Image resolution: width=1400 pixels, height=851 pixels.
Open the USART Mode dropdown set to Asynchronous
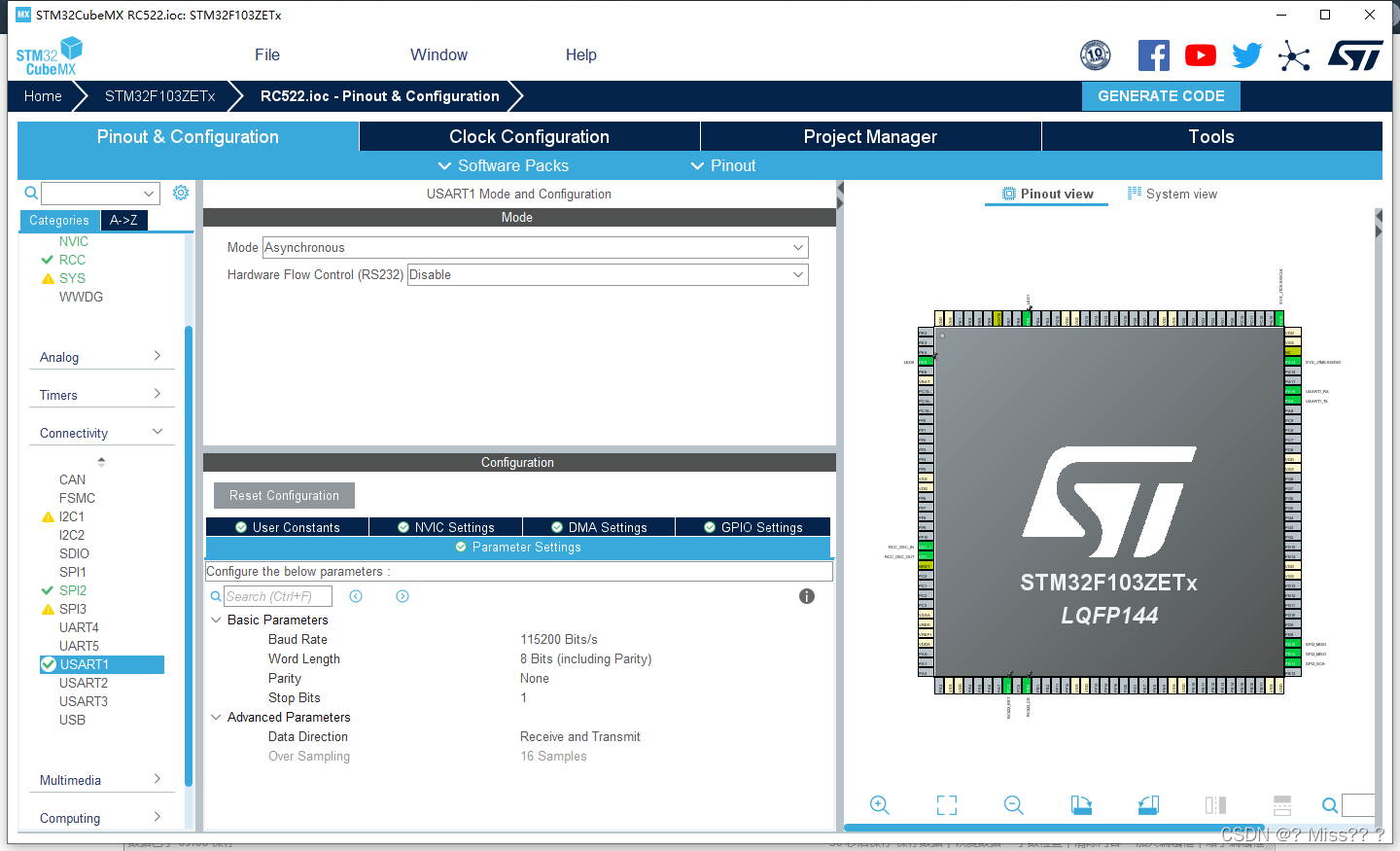(x=536, y=248)
